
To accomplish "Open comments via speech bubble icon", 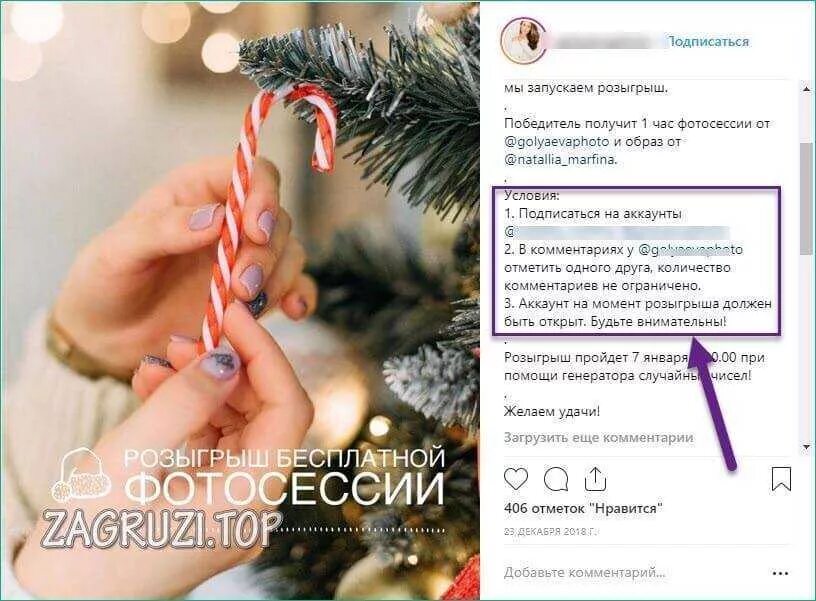I will click(556, 479).
